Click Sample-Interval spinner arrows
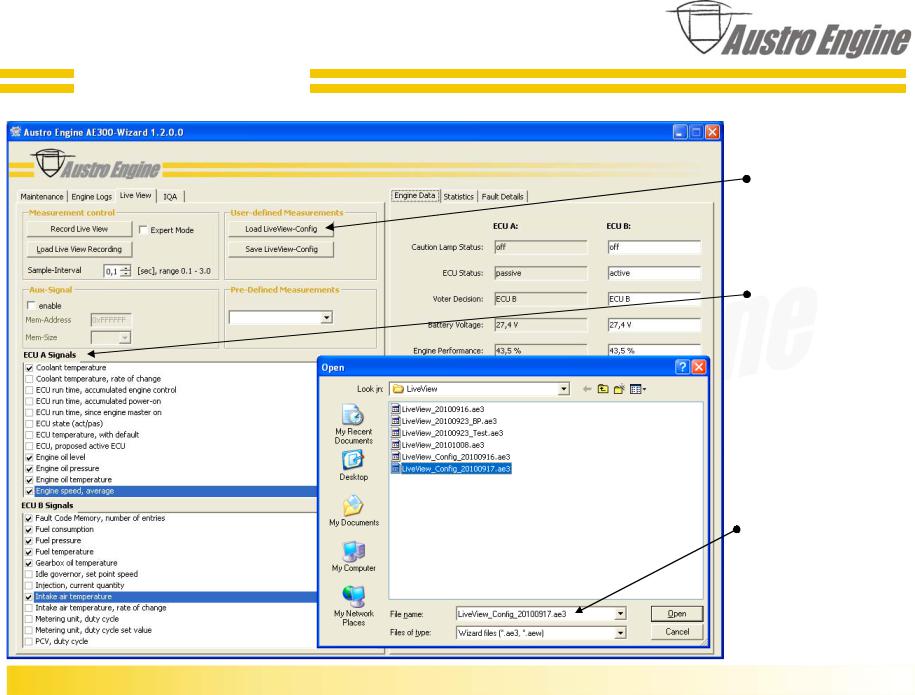Screen dimensions: 915x695 pyautogui.click(x=125, y=271)
